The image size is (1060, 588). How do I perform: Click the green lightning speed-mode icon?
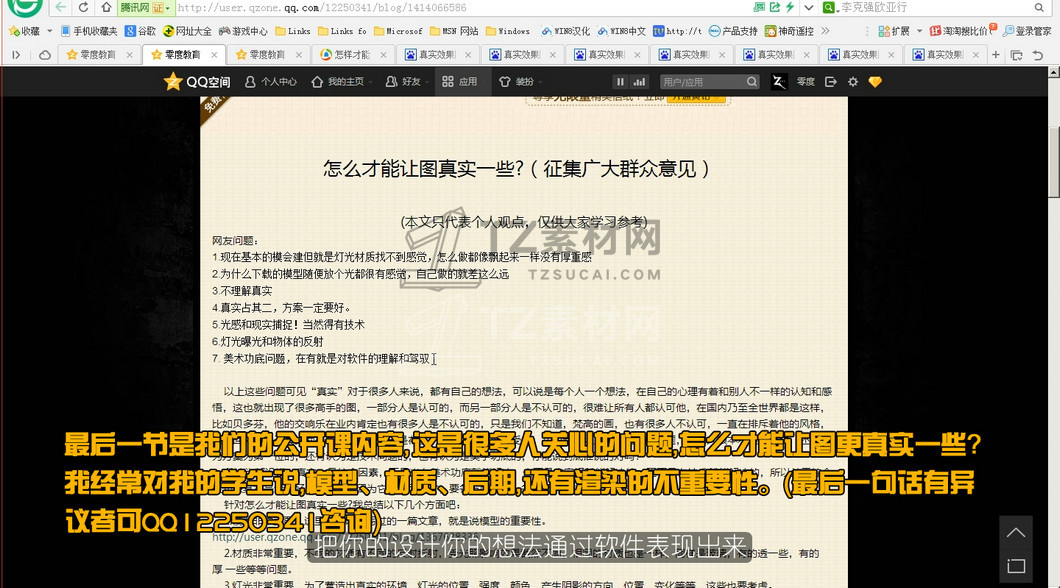[790, 7]
